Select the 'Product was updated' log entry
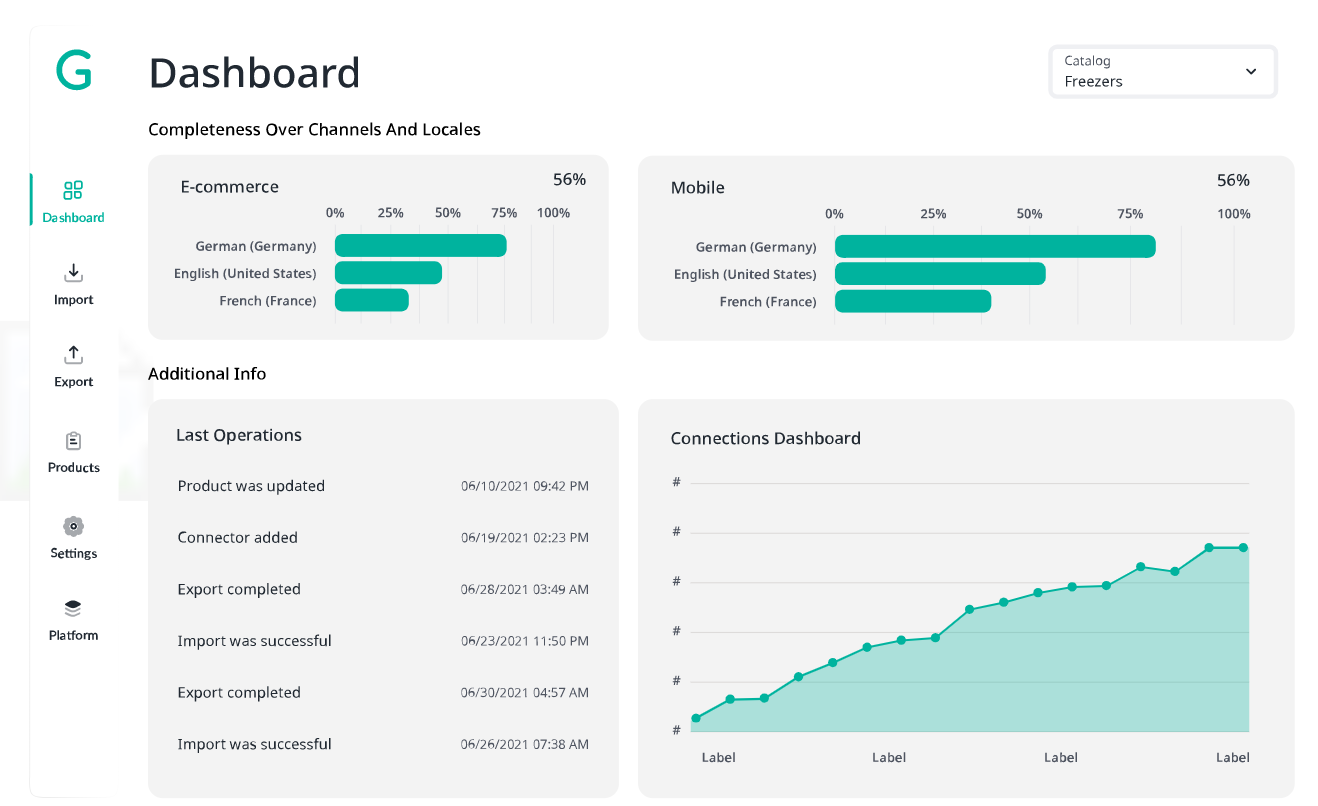The image size is (1318, 806). coord(251,486)
